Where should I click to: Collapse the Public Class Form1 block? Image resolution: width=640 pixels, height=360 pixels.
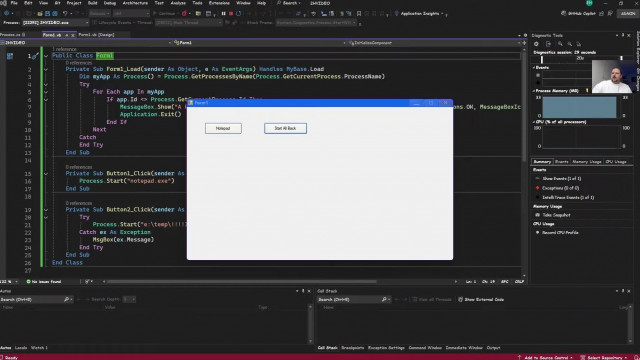coord(46,56)
